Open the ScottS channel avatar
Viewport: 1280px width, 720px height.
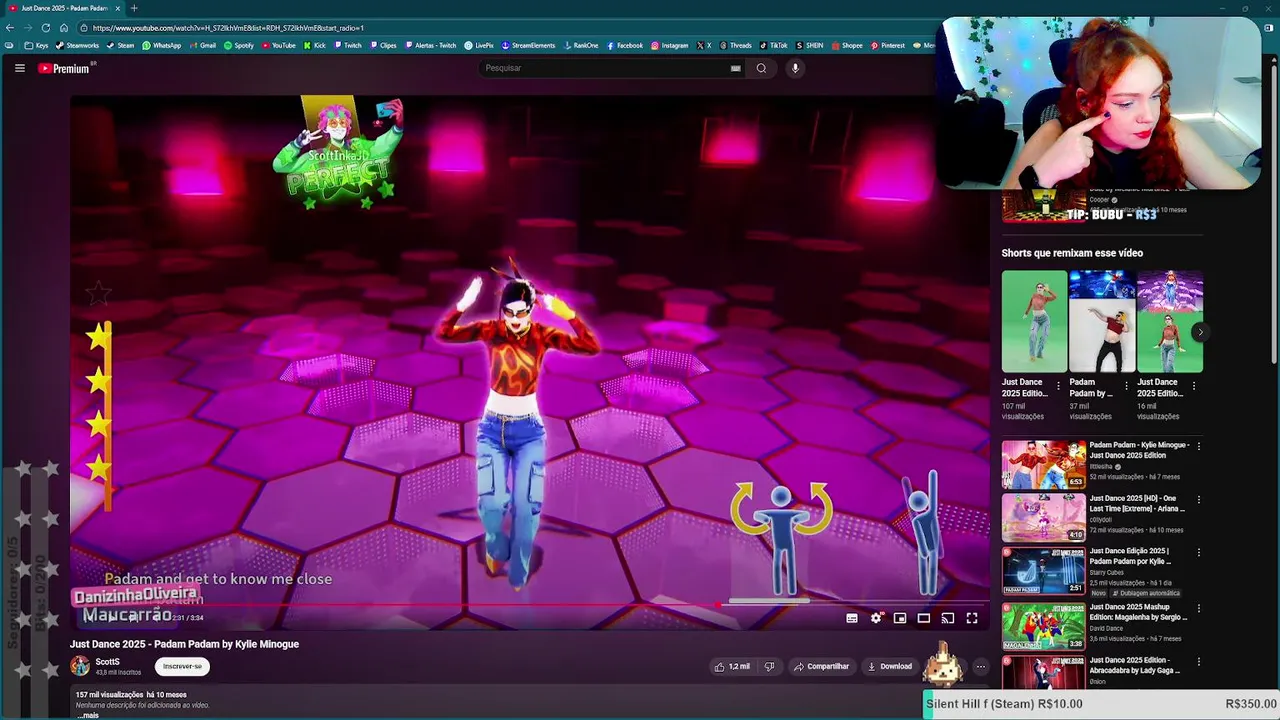(80, 666)
